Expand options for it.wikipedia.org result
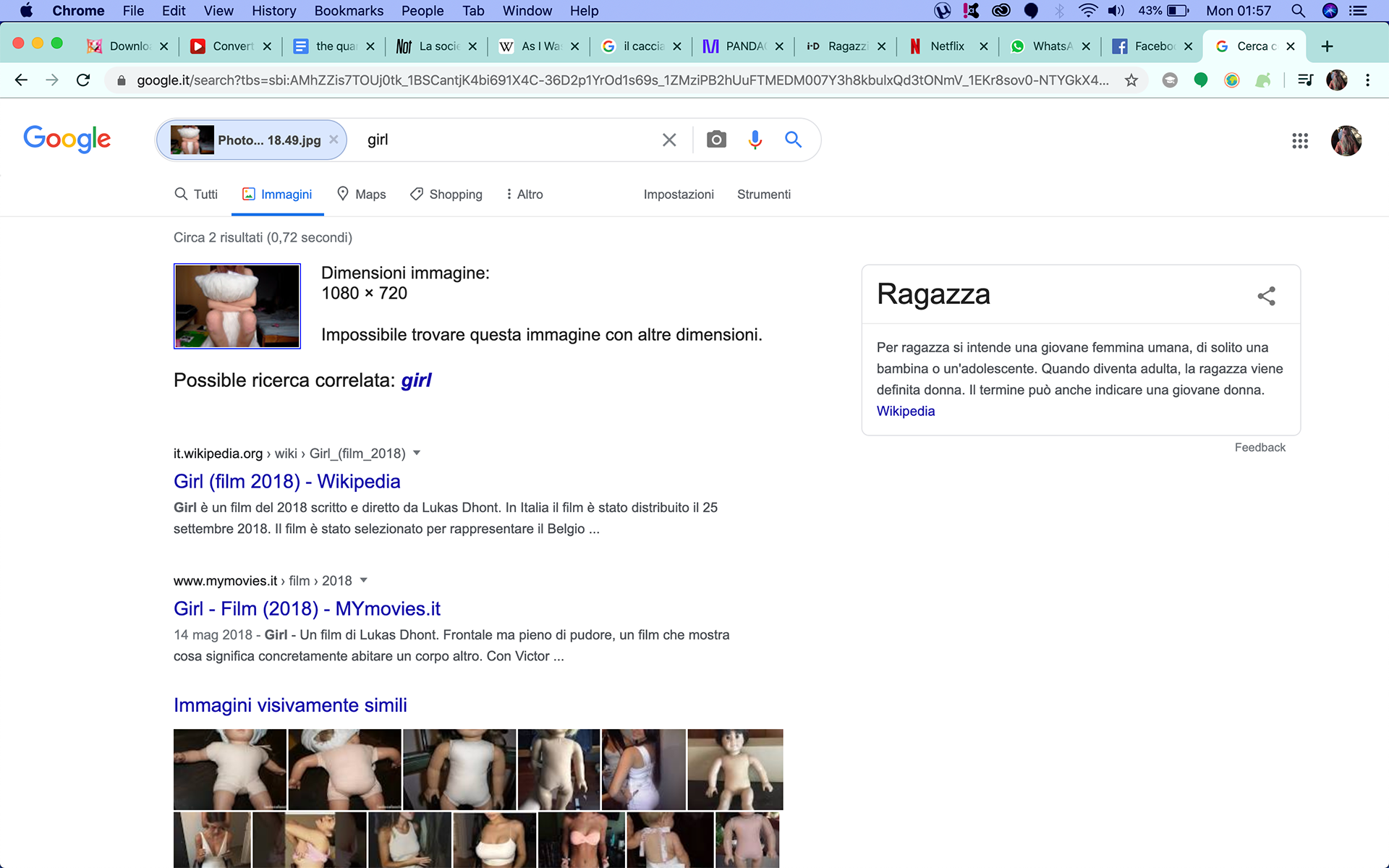1389x868 pixels. click(417, 454)
